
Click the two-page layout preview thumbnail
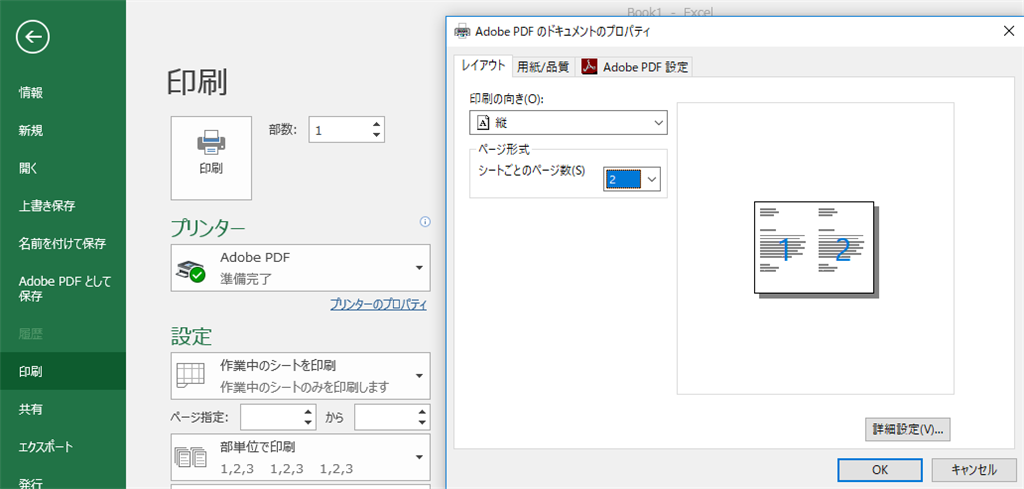[814, 248]
